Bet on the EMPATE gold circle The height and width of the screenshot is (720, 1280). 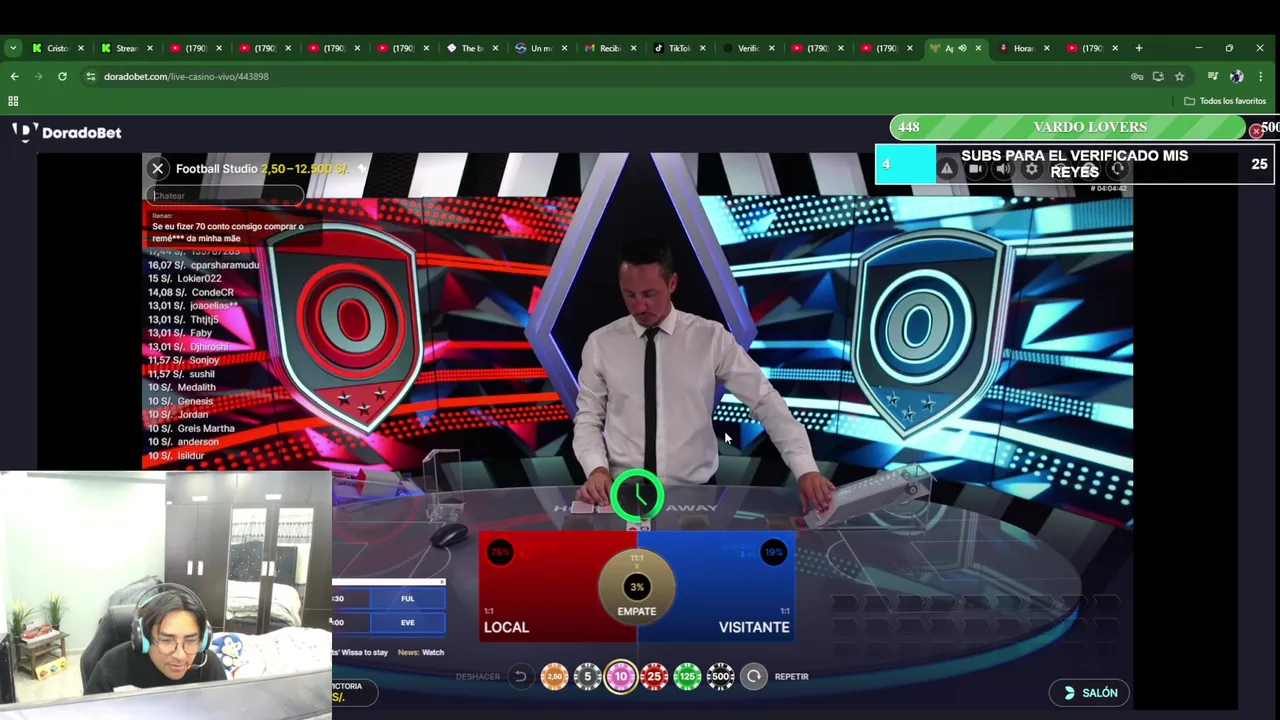[x=636, y=587]
